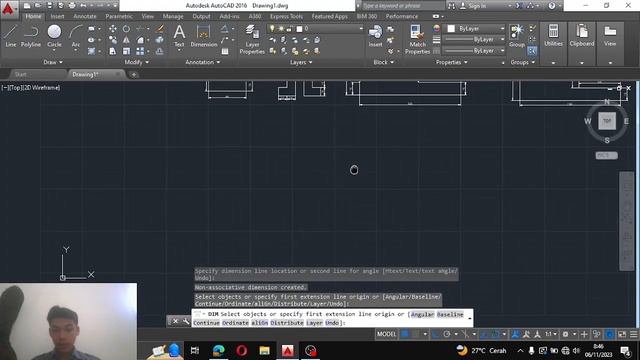Viewport: 640px width, 360px height.
Task: Choose the Move tool in Modify panel
Action: (113, 29)
